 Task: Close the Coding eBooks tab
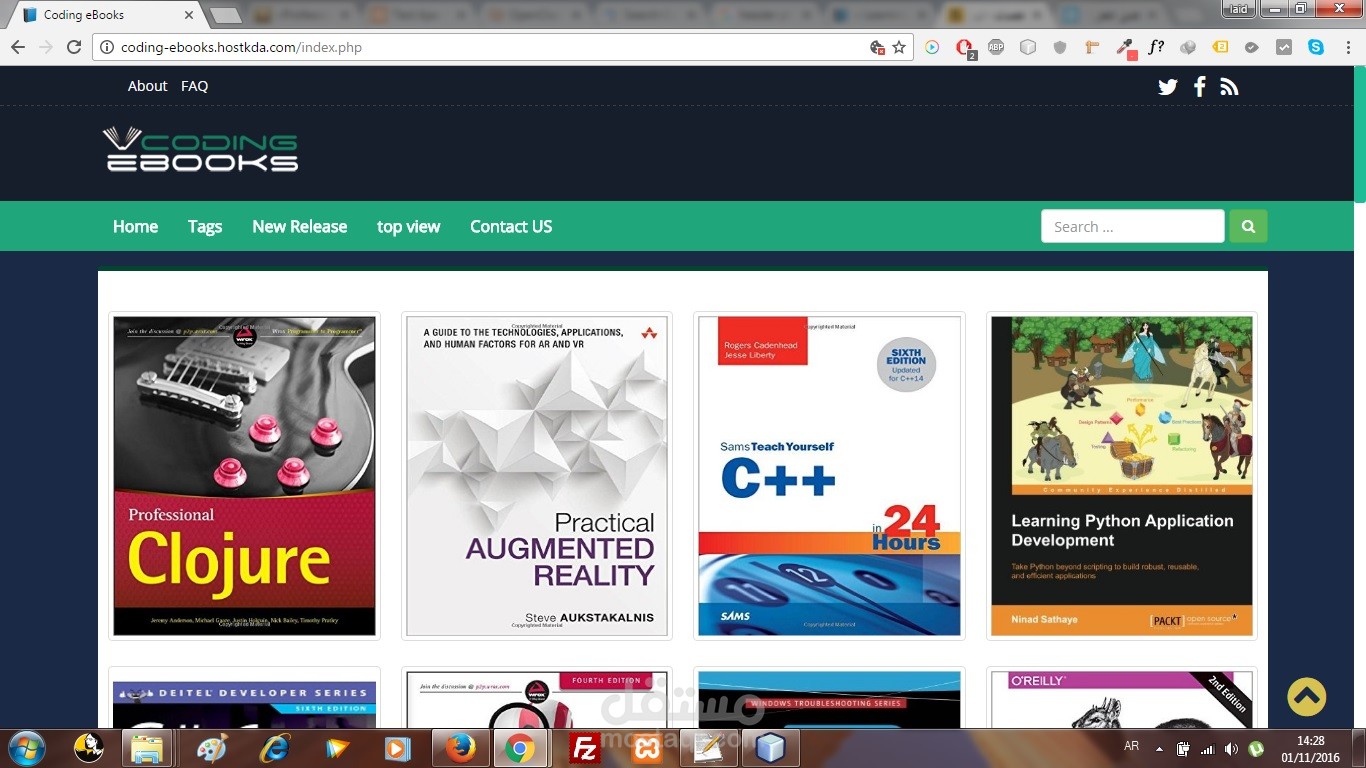pyautogui.click(x=189, y=15)
